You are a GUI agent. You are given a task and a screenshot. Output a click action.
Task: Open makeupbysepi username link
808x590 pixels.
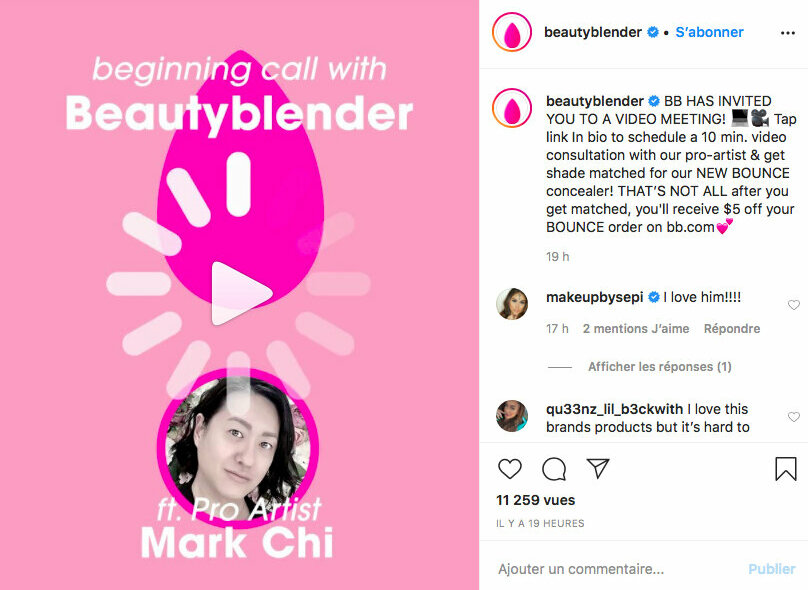595,297
